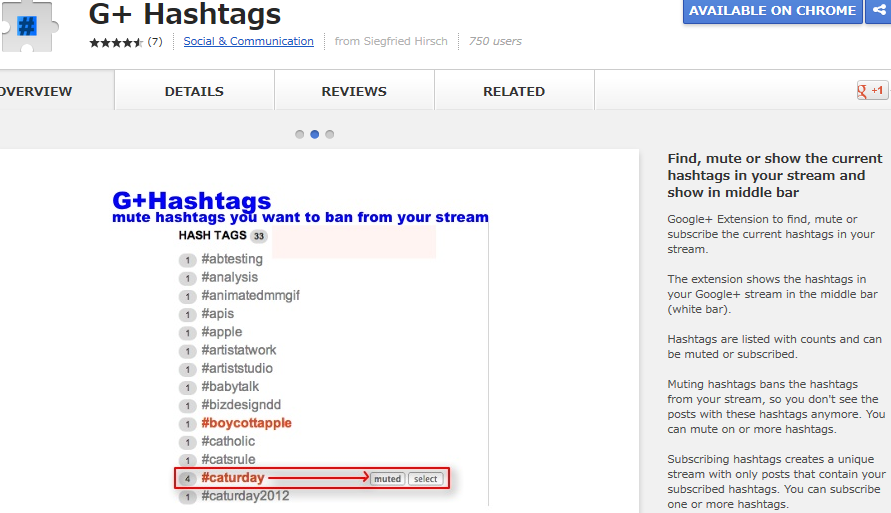
Task: Click the review count (7)
Action: tap(155, 41)
